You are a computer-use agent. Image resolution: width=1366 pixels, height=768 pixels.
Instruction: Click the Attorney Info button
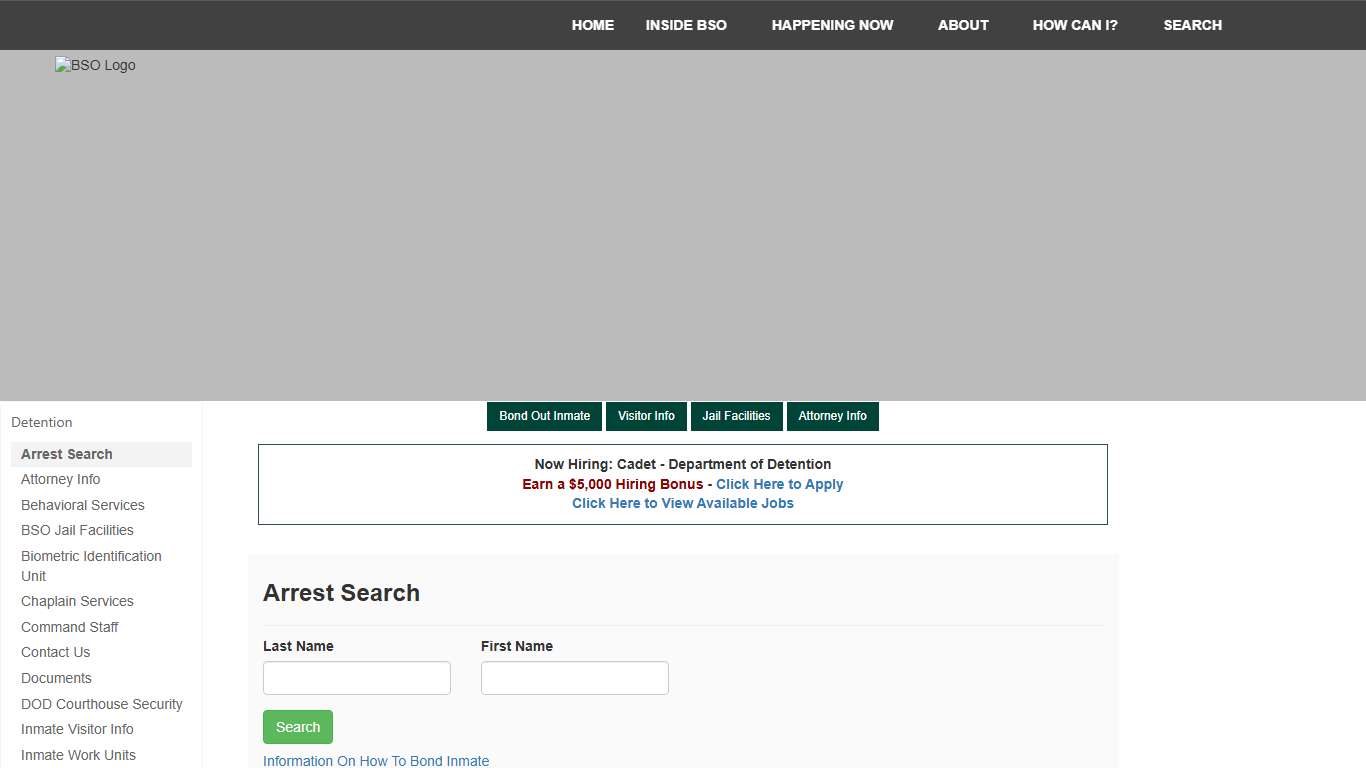[x=833, y=416]
